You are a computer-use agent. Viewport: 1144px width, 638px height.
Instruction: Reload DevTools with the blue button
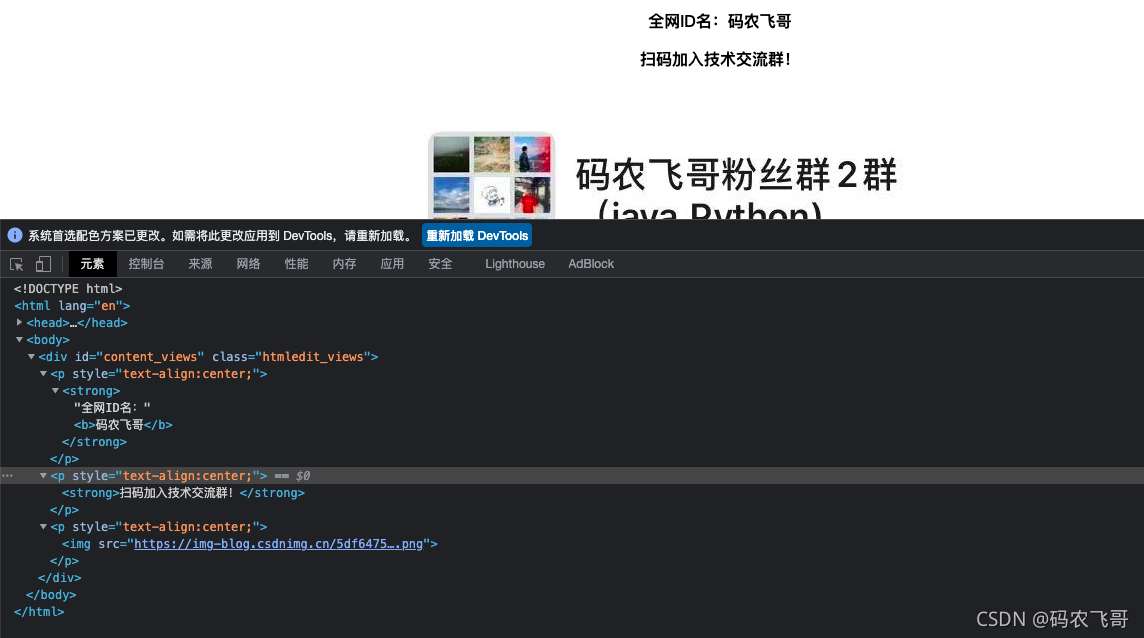(x=477, y=236)
